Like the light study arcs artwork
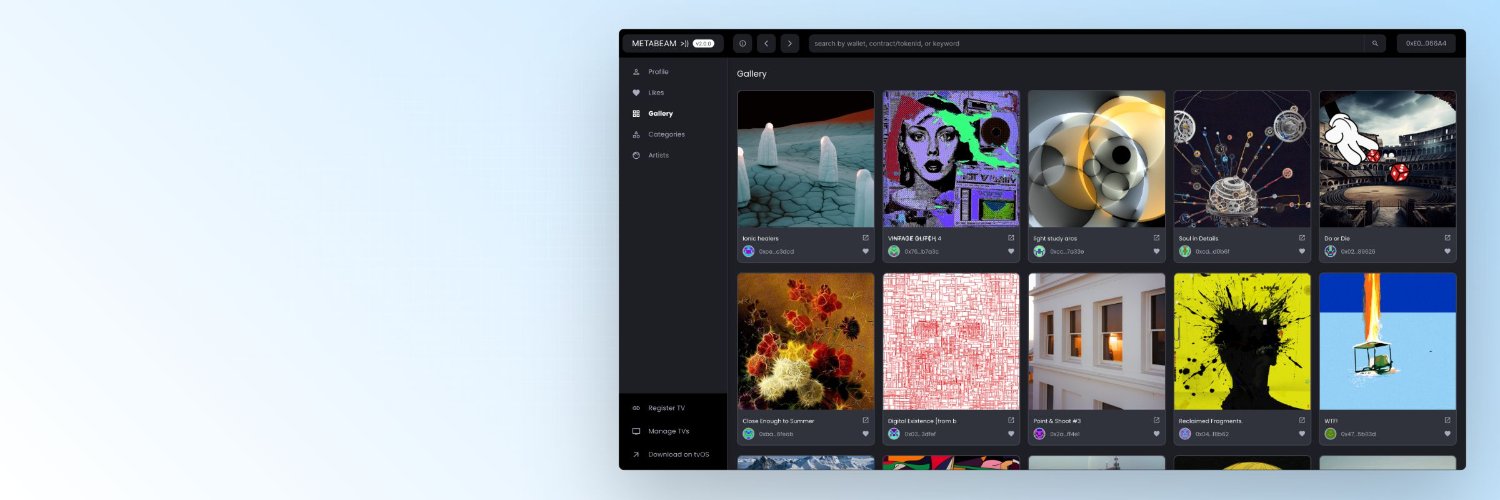The image size is (1500, 500). (1157, 251)
